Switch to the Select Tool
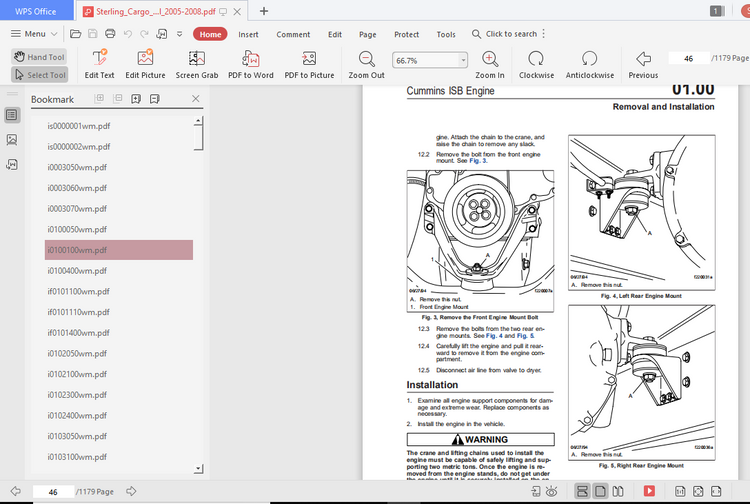The height and width of the screenshot is (504, 750). pyautogui.click(x=40, y=75)
